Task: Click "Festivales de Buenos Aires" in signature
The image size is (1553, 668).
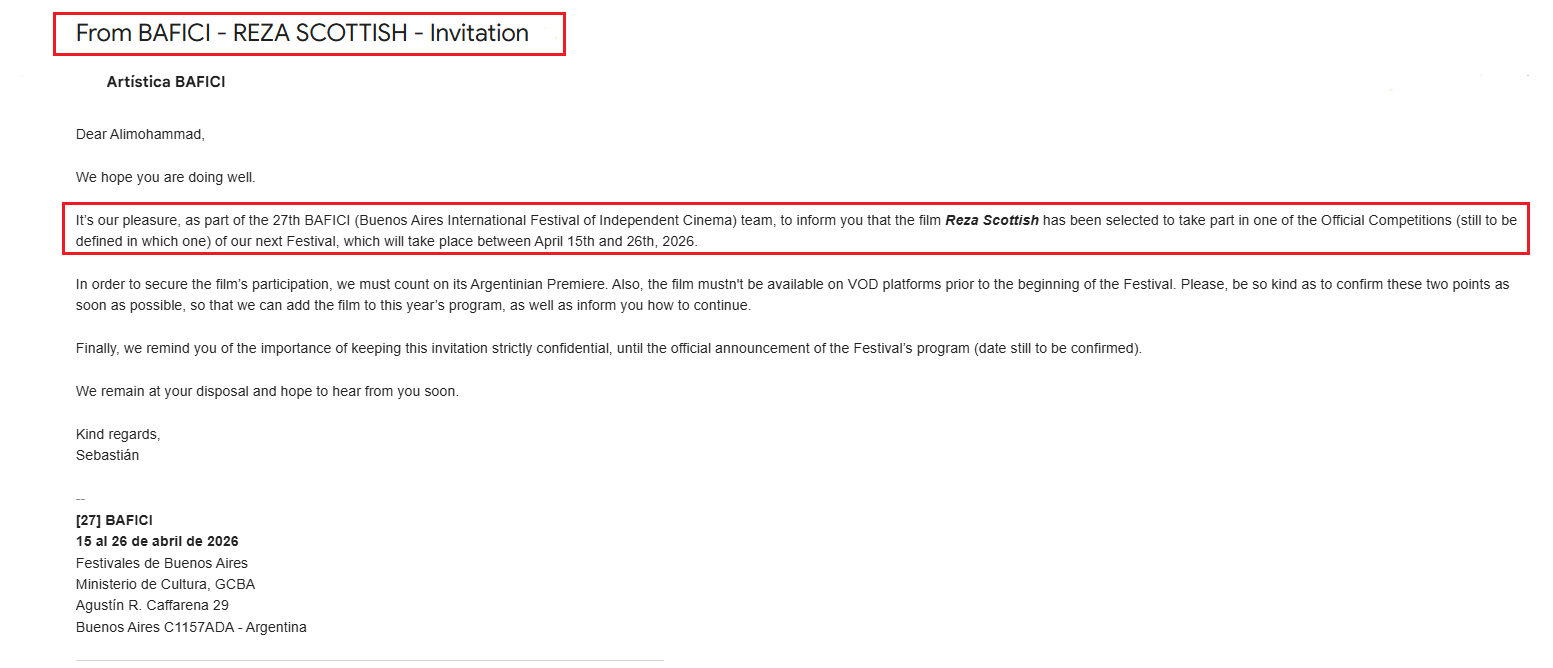Action: (x=162, y=563)
